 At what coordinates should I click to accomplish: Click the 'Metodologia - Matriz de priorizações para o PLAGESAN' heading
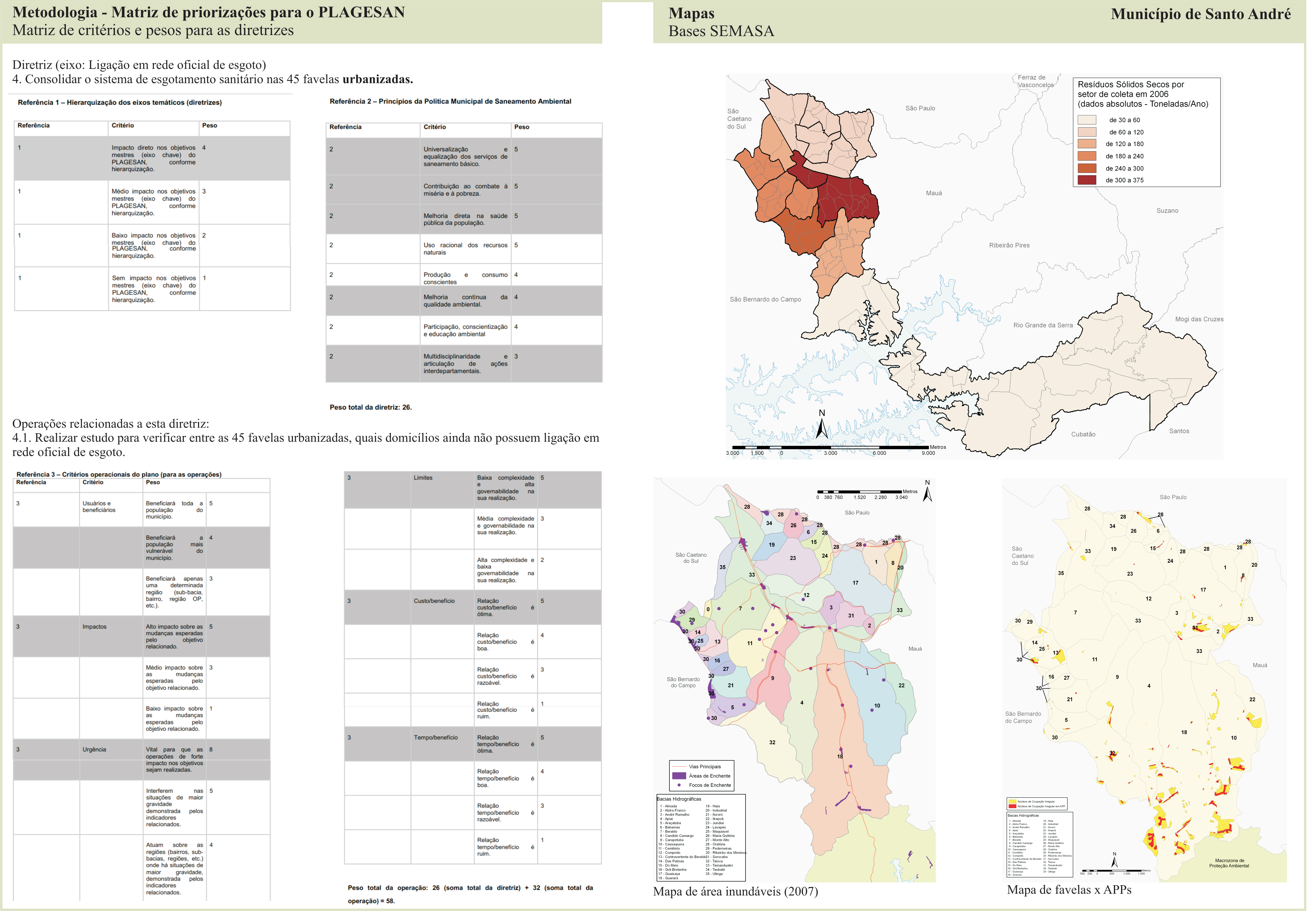click(209, 12)
